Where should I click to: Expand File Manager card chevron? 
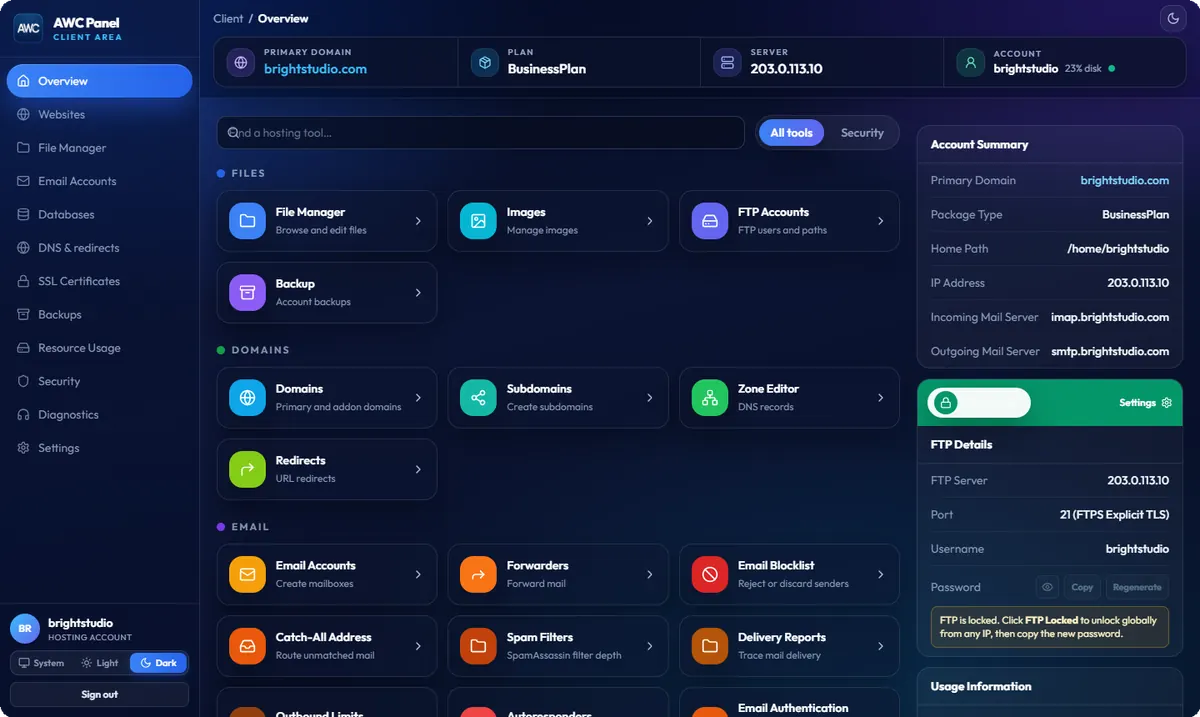[x=418, y=221]
